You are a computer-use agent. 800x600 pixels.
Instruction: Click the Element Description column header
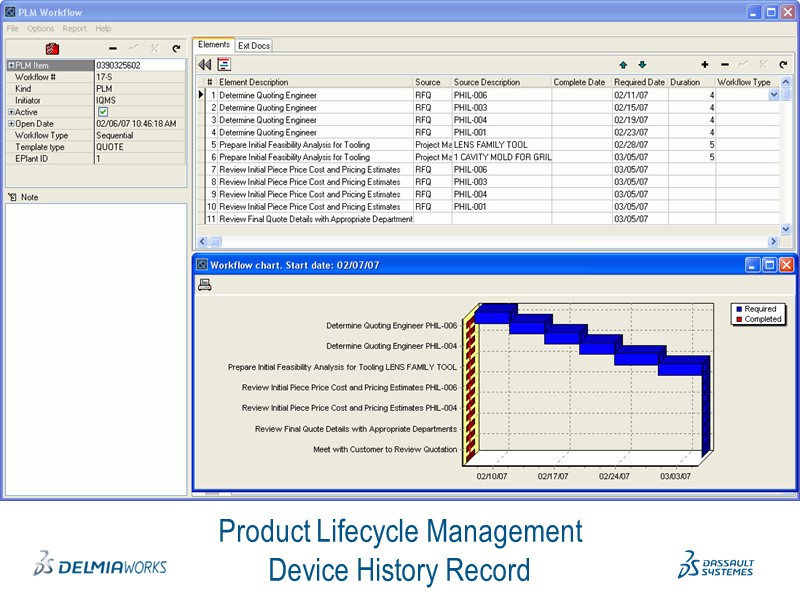pyautogui.click(x=314, y=82)
